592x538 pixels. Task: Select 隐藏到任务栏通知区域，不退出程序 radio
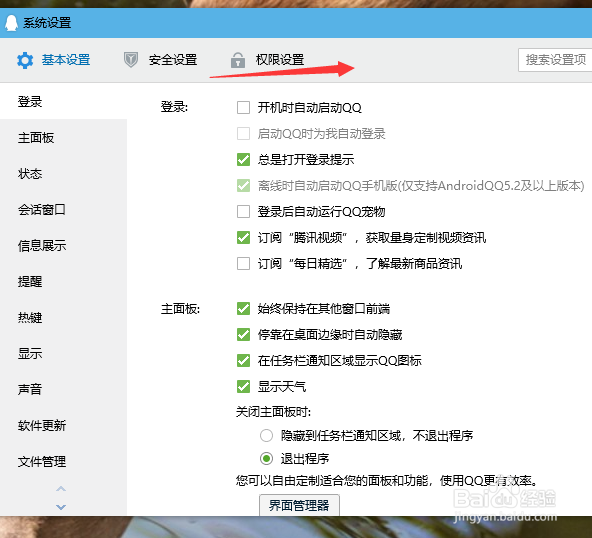(x=266, y=436)
